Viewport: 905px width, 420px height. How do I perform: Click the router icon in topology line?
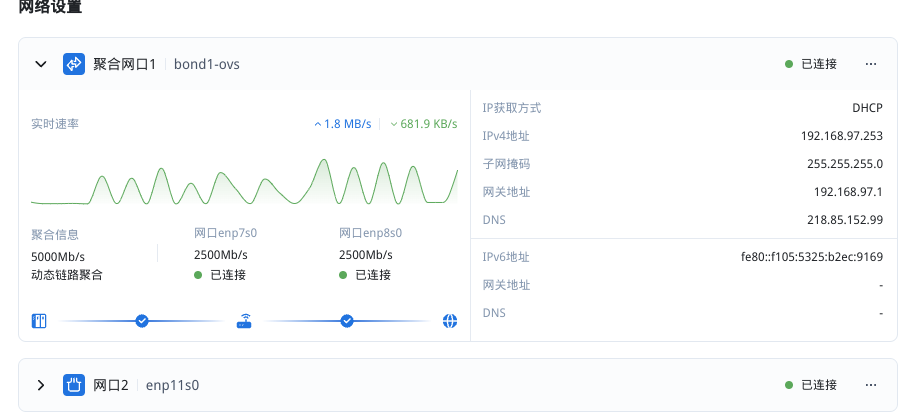[245, 321]
